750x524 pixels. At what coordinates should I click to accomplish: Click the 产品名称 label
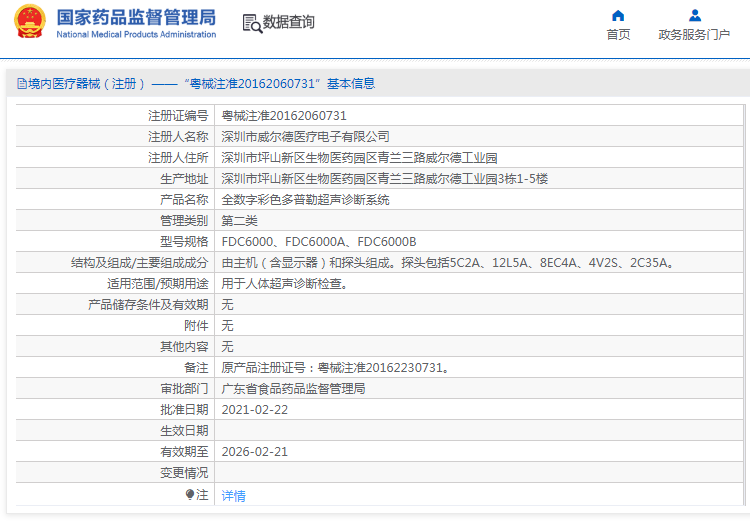pos(184,200)
